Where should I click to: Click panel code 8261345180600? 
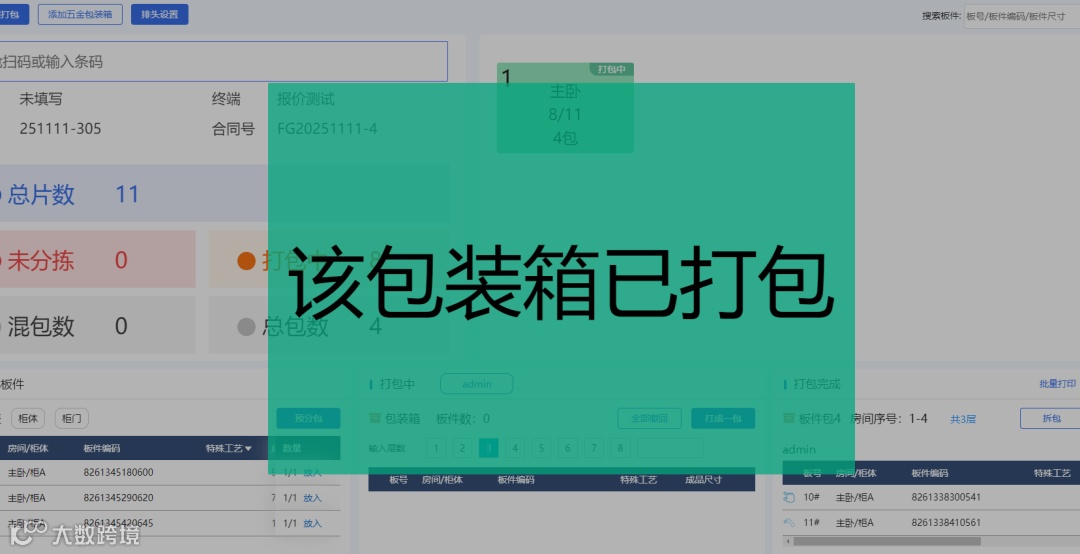(x=118, y=473)
